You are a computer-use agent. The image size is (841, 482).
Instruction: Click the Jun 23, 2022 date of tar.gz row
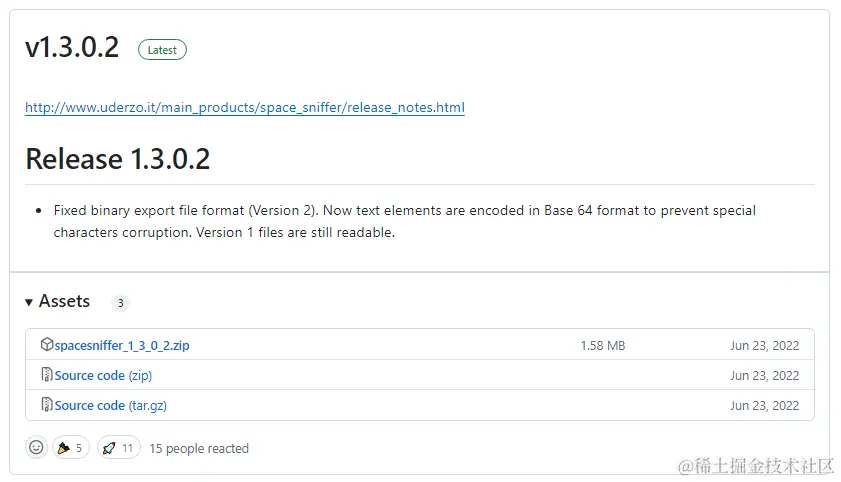[x=764, y=405]
